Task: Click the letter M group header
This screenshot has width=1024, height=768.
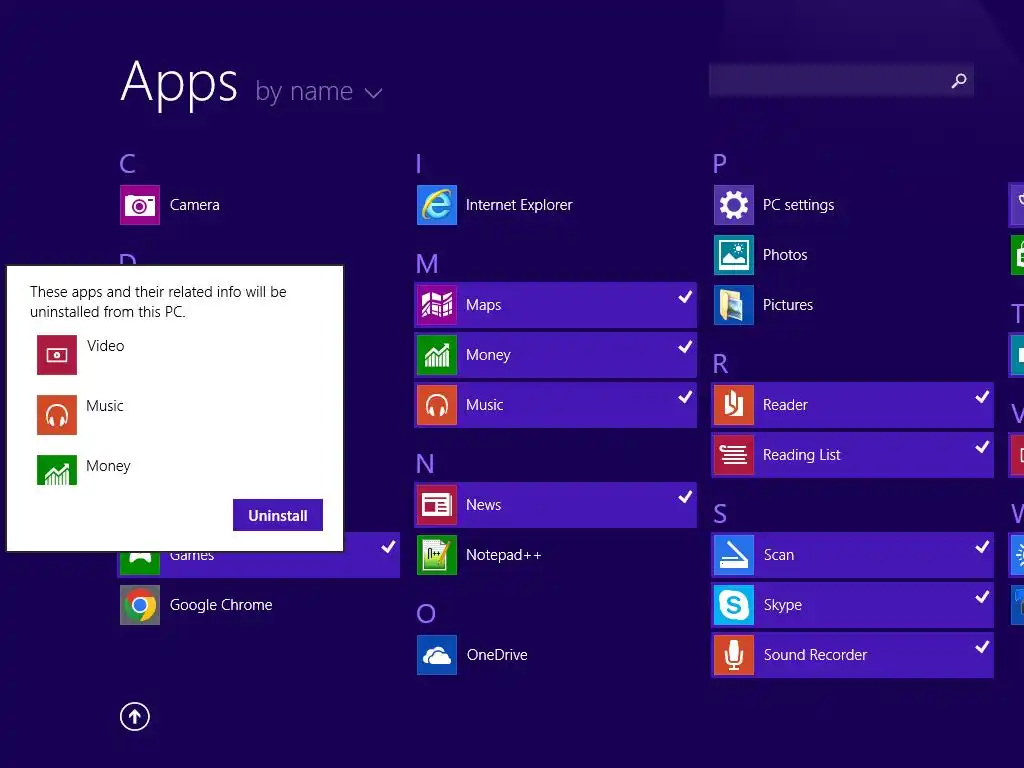Action: pyautogui.click(x=427, y=264)
